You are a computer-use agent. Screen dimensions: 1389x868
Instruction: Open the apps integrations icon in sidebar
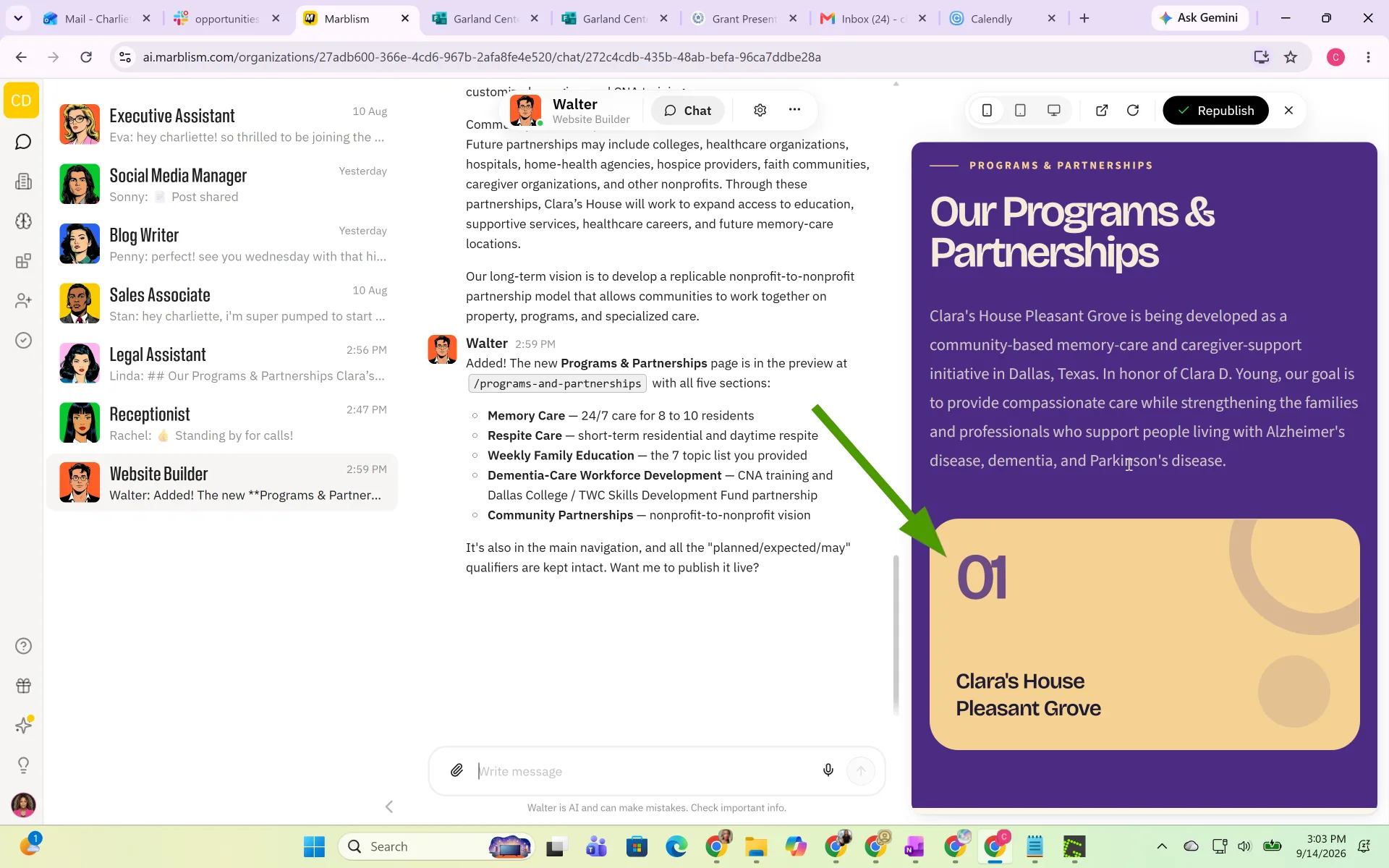(x=23, y=261)
